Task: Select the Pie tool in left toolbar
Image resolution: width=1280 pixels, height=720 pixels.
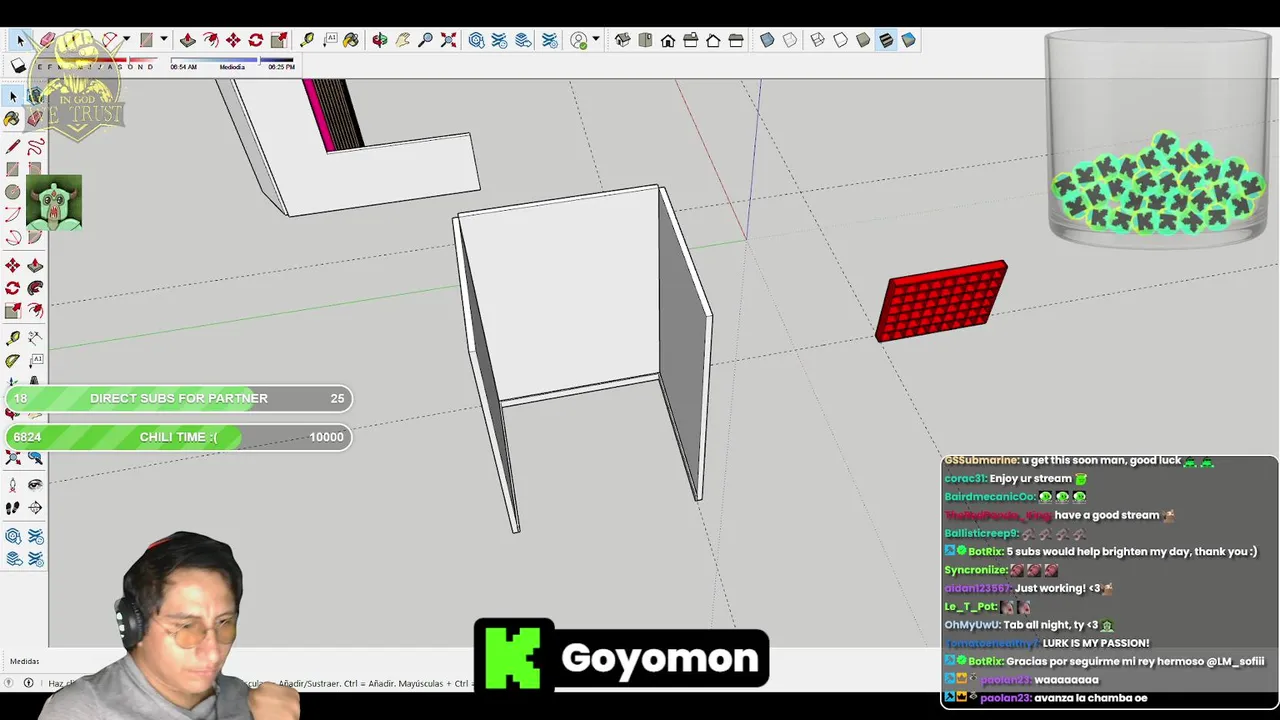Action: [35, 237]
